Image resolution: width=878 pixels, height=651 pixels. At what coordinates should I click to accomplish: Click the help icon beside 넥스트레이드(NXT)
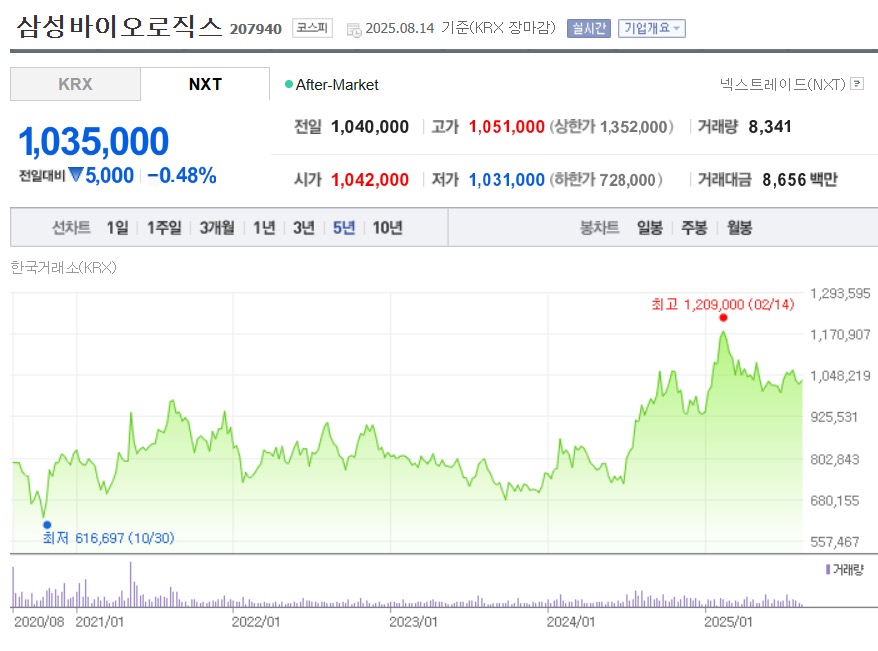857,84
